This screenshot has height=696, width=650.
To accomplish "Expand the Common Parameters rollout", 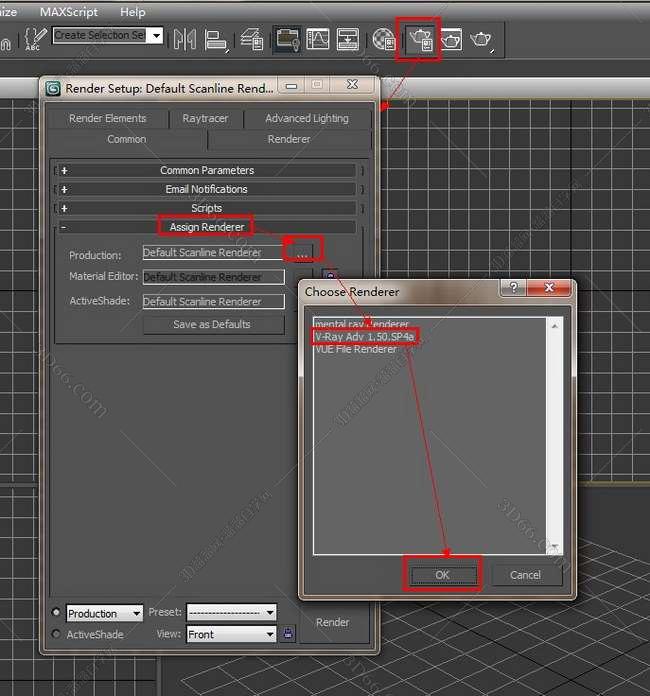I will (x=207, y=171).
